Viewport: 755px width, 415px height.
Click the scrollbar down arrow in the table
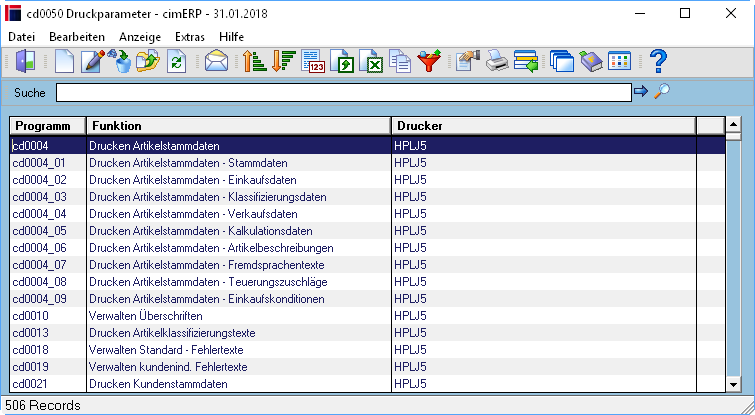pos(733,384)
